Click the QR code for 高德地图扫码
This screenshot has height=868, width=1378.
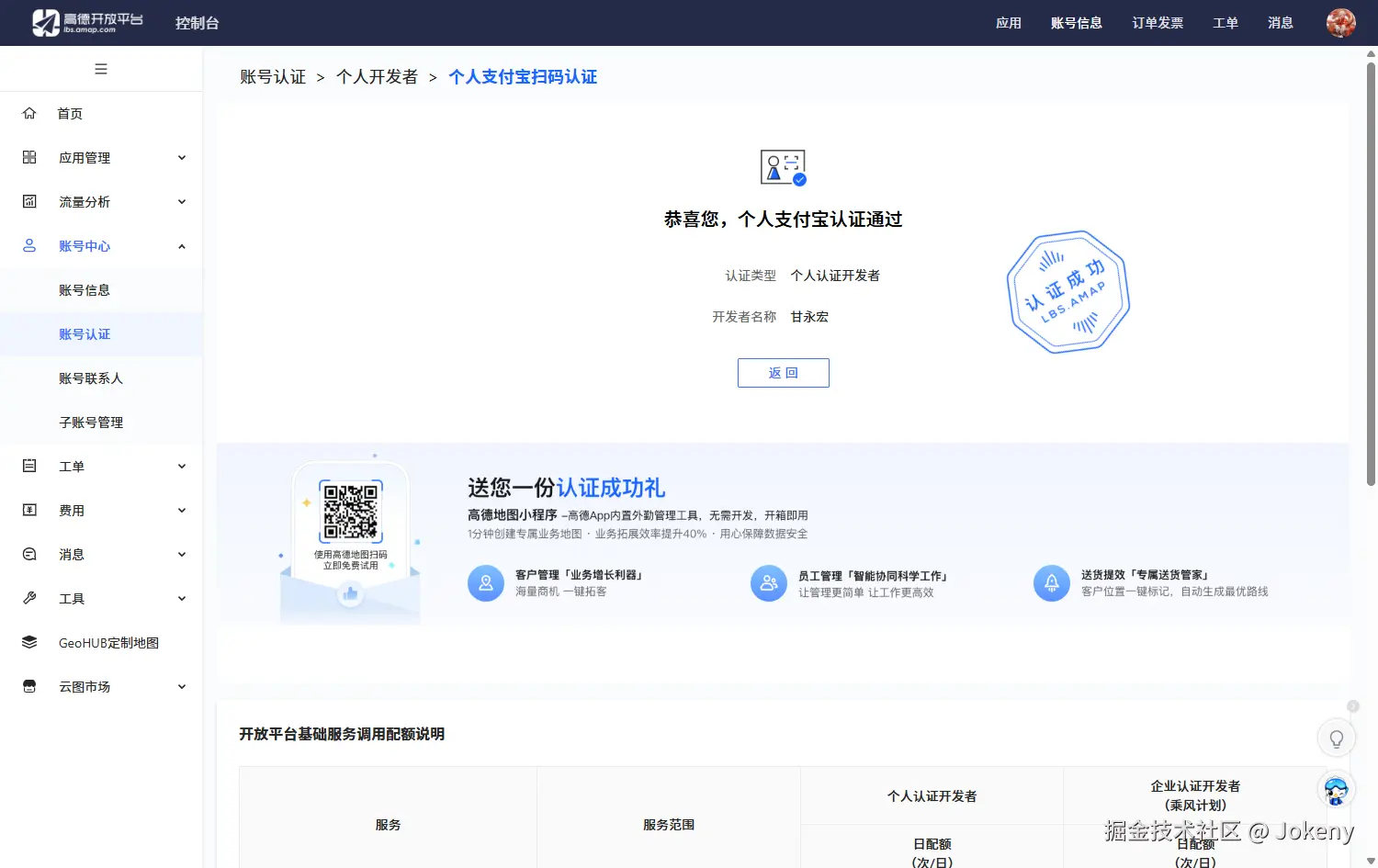pos(350,512)
